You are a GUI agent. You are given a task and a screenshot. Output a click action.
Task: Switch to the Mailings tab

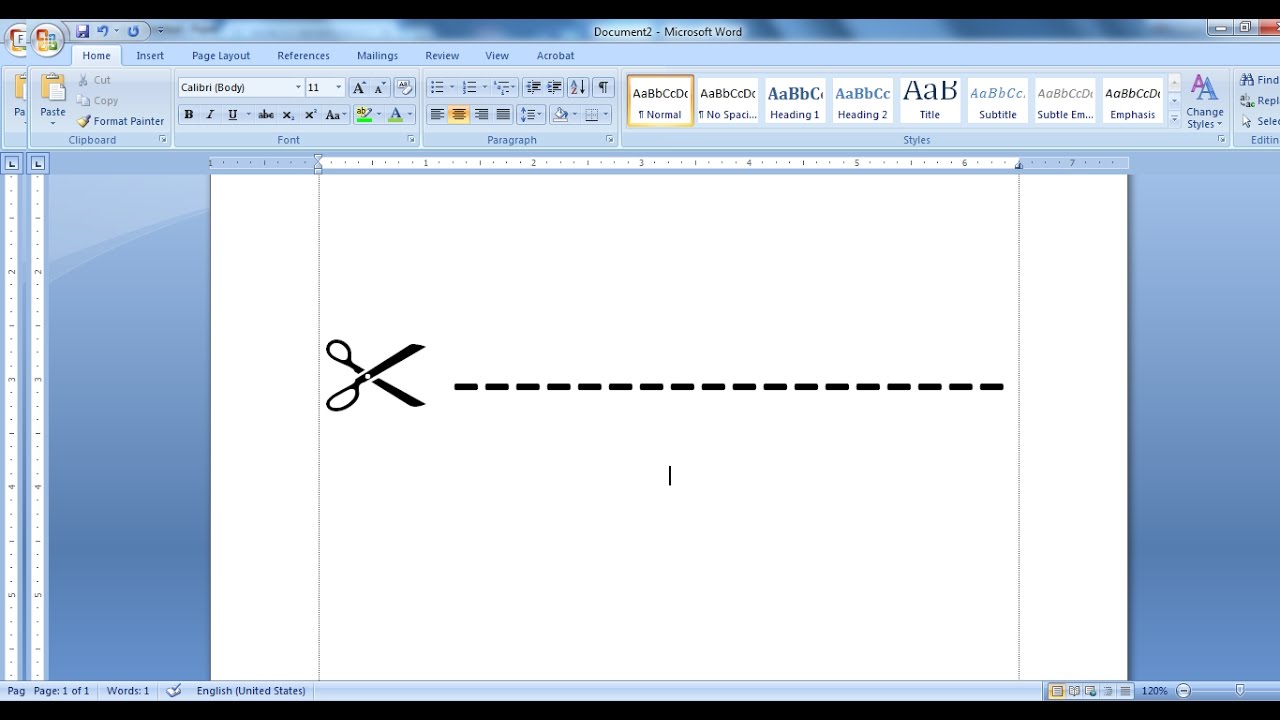click(x=377, y=56)
